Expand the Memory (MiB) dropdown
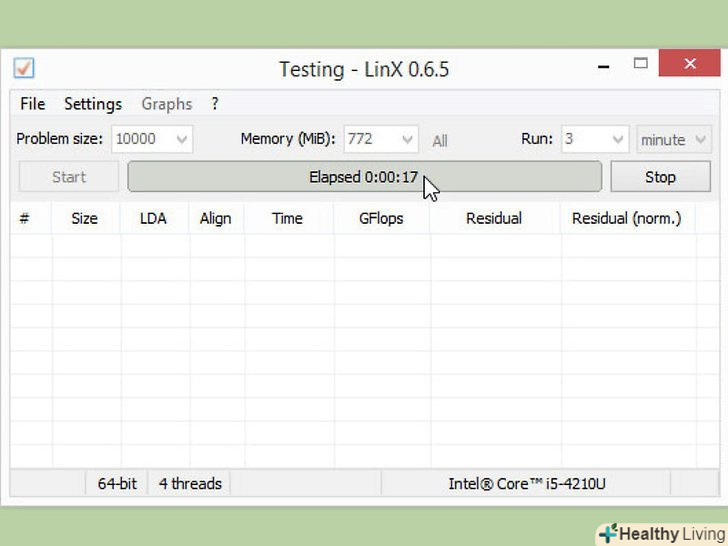 click(407, 139)
